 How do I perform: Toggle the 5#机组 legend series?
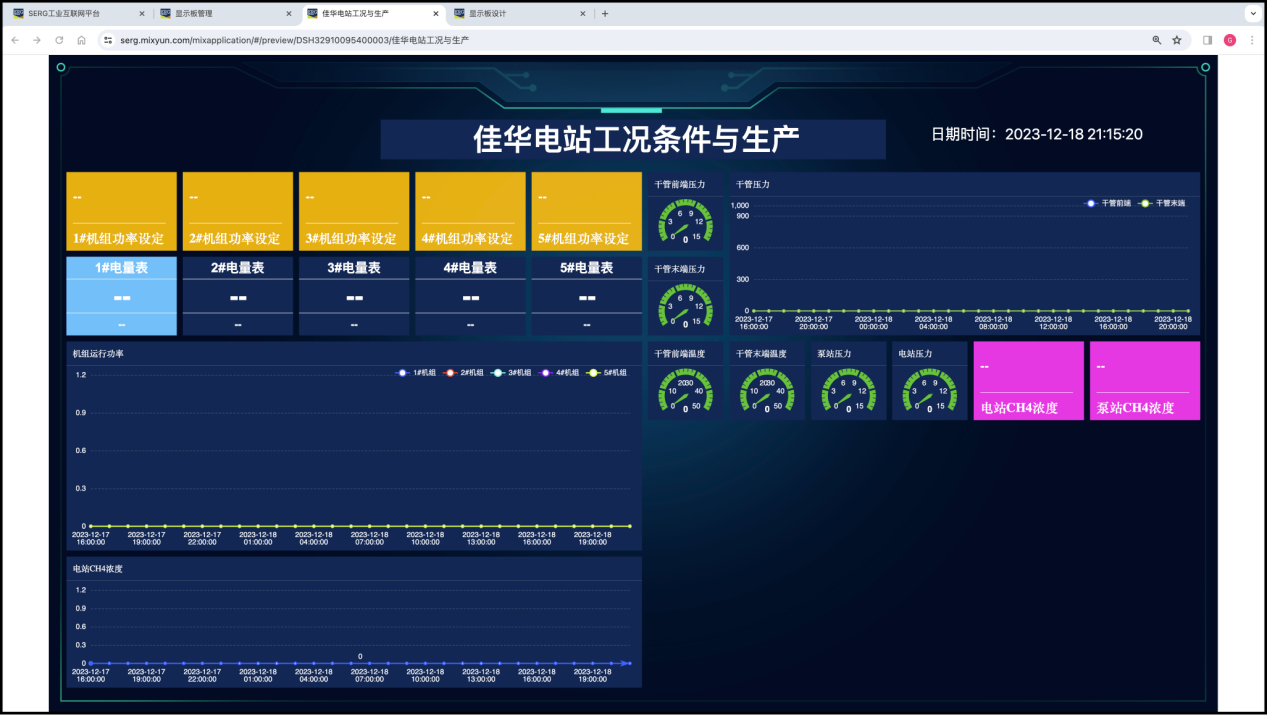pyautogui.click(x=608, y=372)
